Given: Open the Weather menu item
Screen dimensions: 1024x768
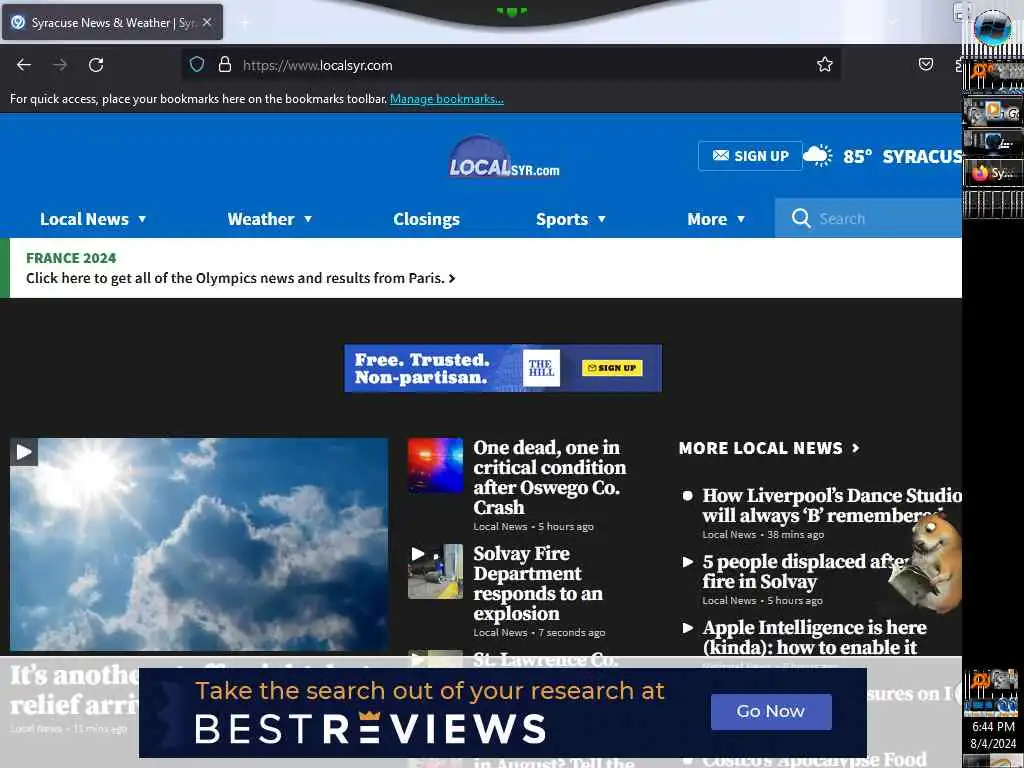Looking at the screenshot, I should click(x=261, y=219).
